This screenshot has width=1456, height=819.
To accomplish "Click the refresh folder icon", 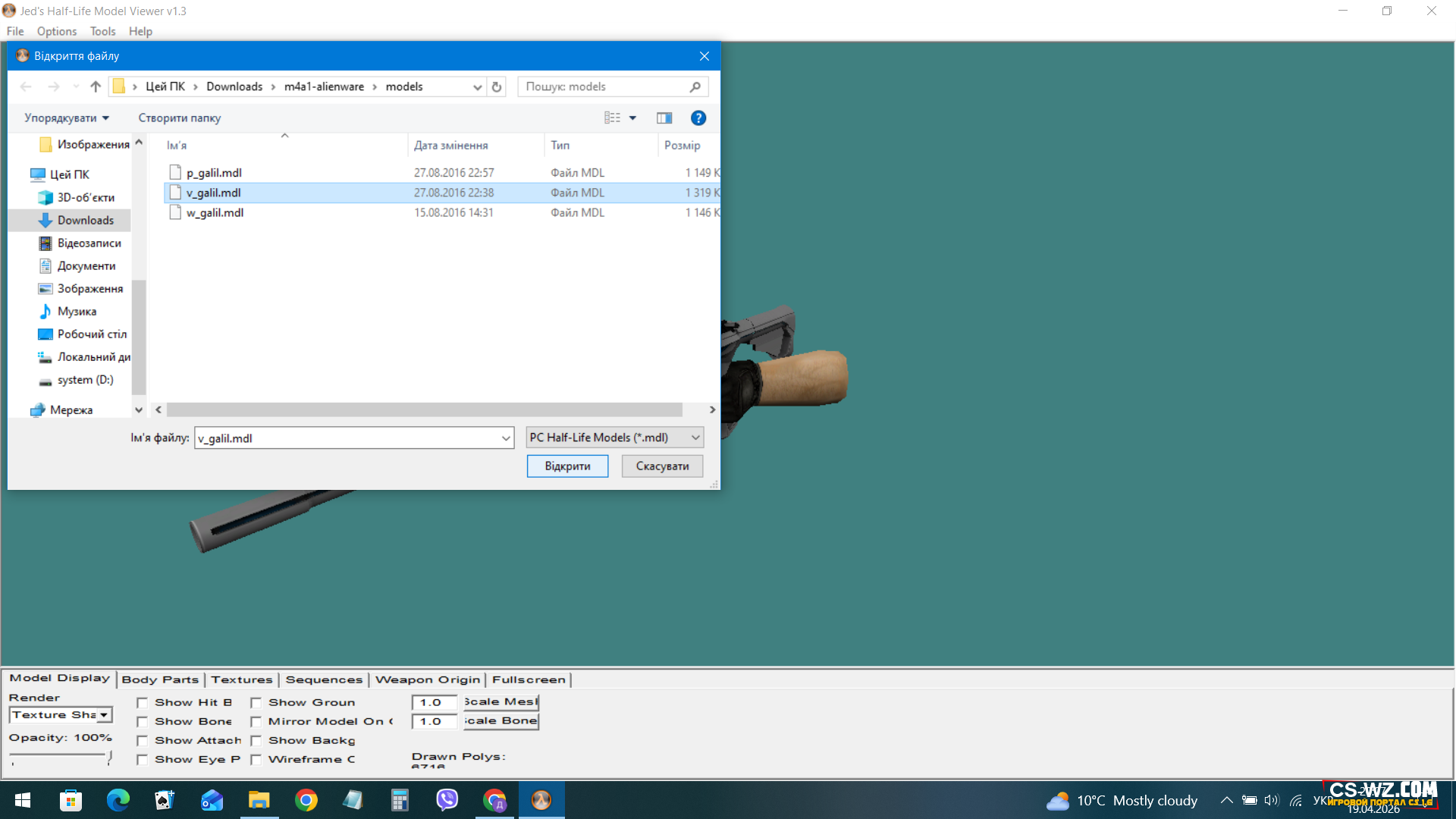I will pos(497,86).
